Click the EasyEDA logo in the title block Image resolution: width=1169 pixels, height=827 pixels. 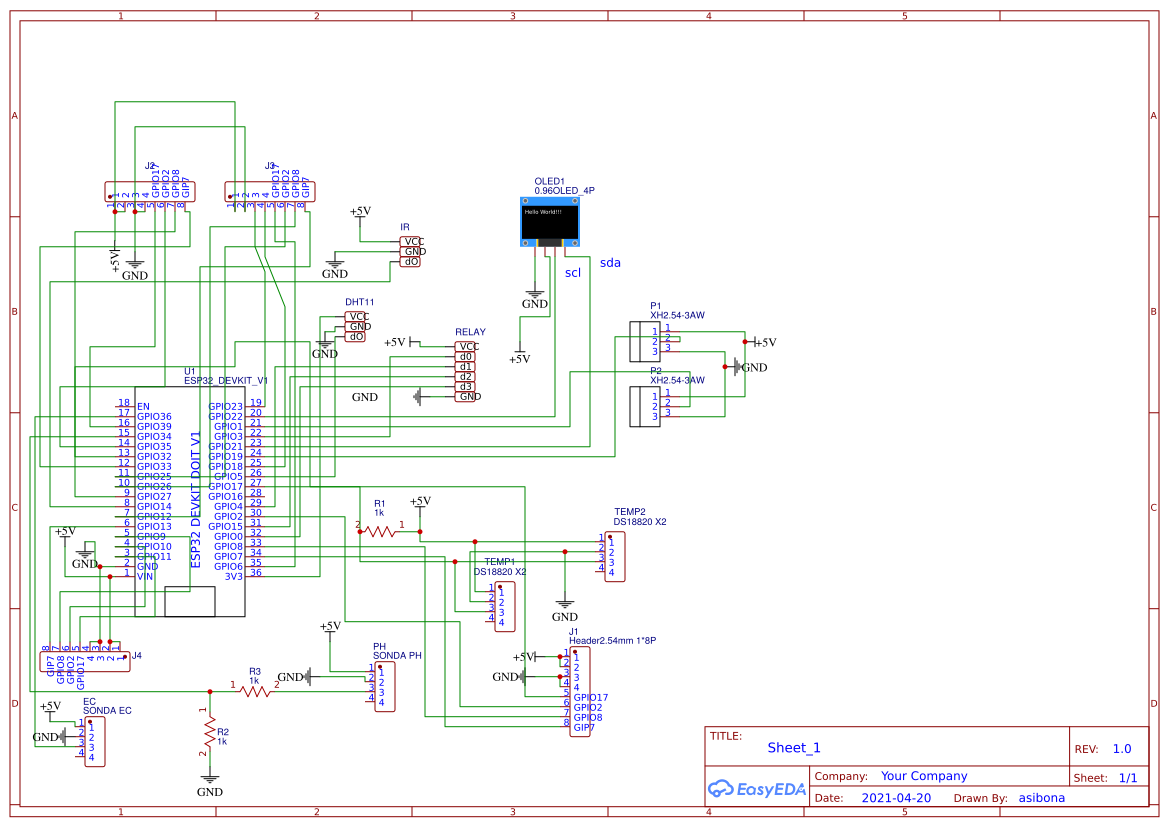point(756,789)
